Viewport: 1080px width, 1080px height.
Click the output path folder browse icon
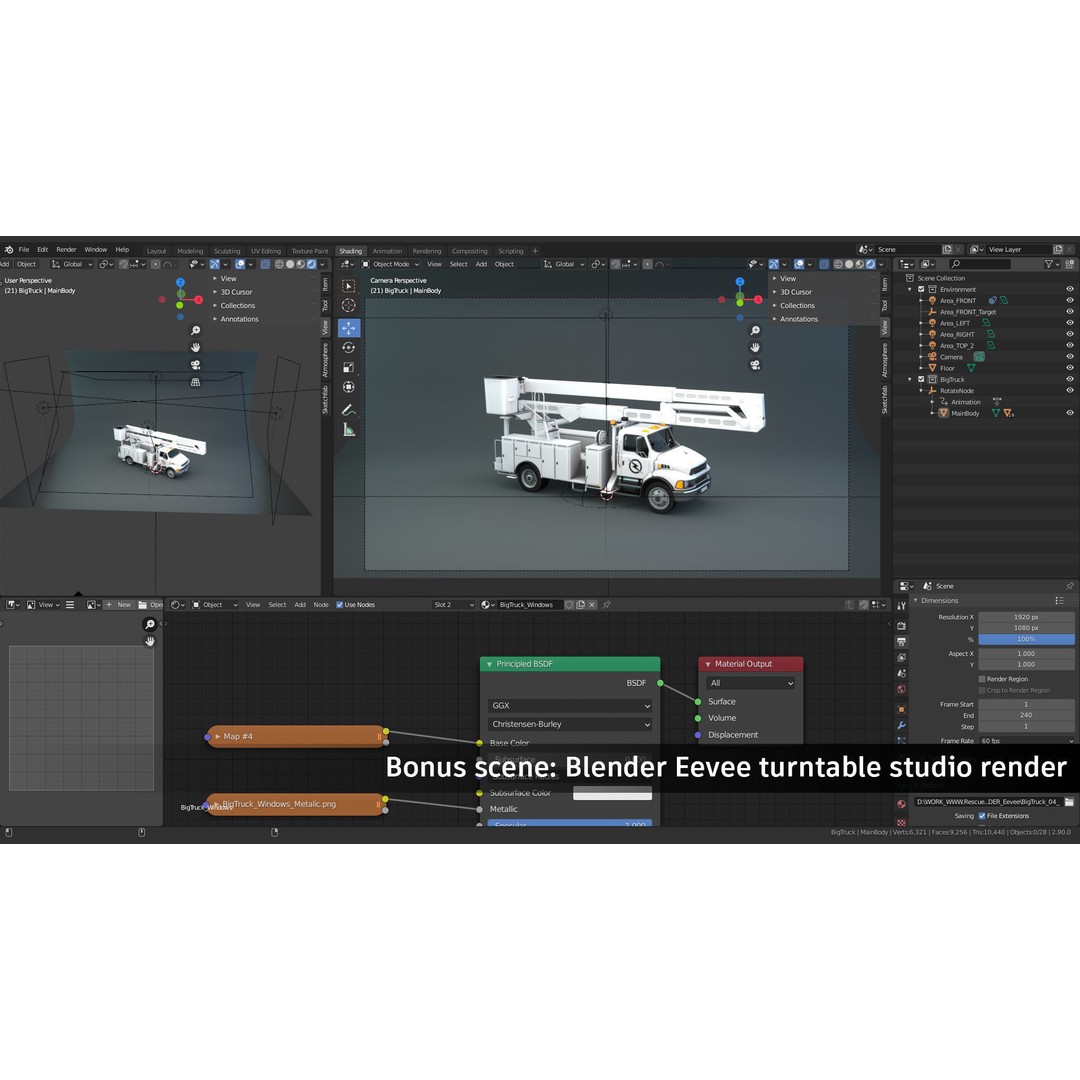click(x=1069, y=802)
